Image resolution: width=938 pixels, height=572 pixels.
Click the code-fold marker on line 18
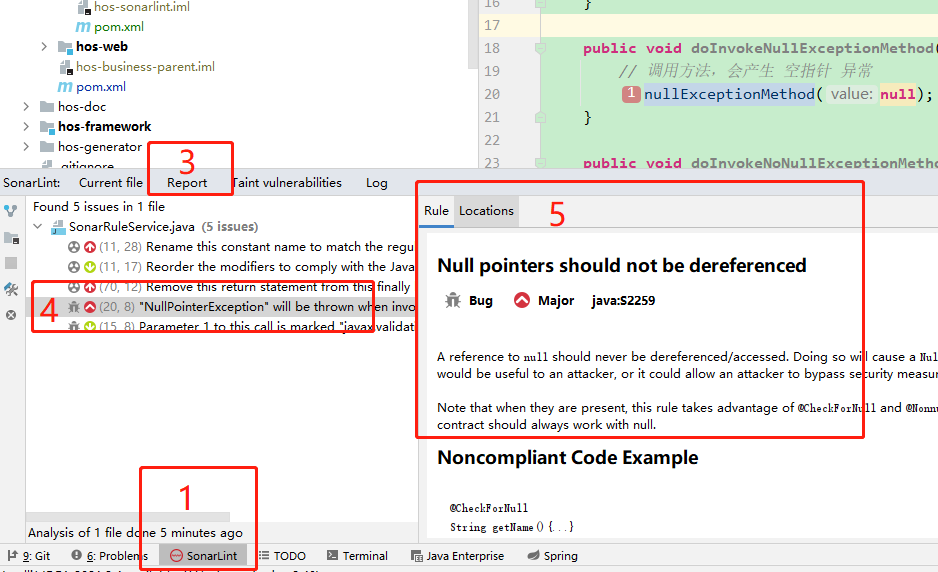(540, 48)
